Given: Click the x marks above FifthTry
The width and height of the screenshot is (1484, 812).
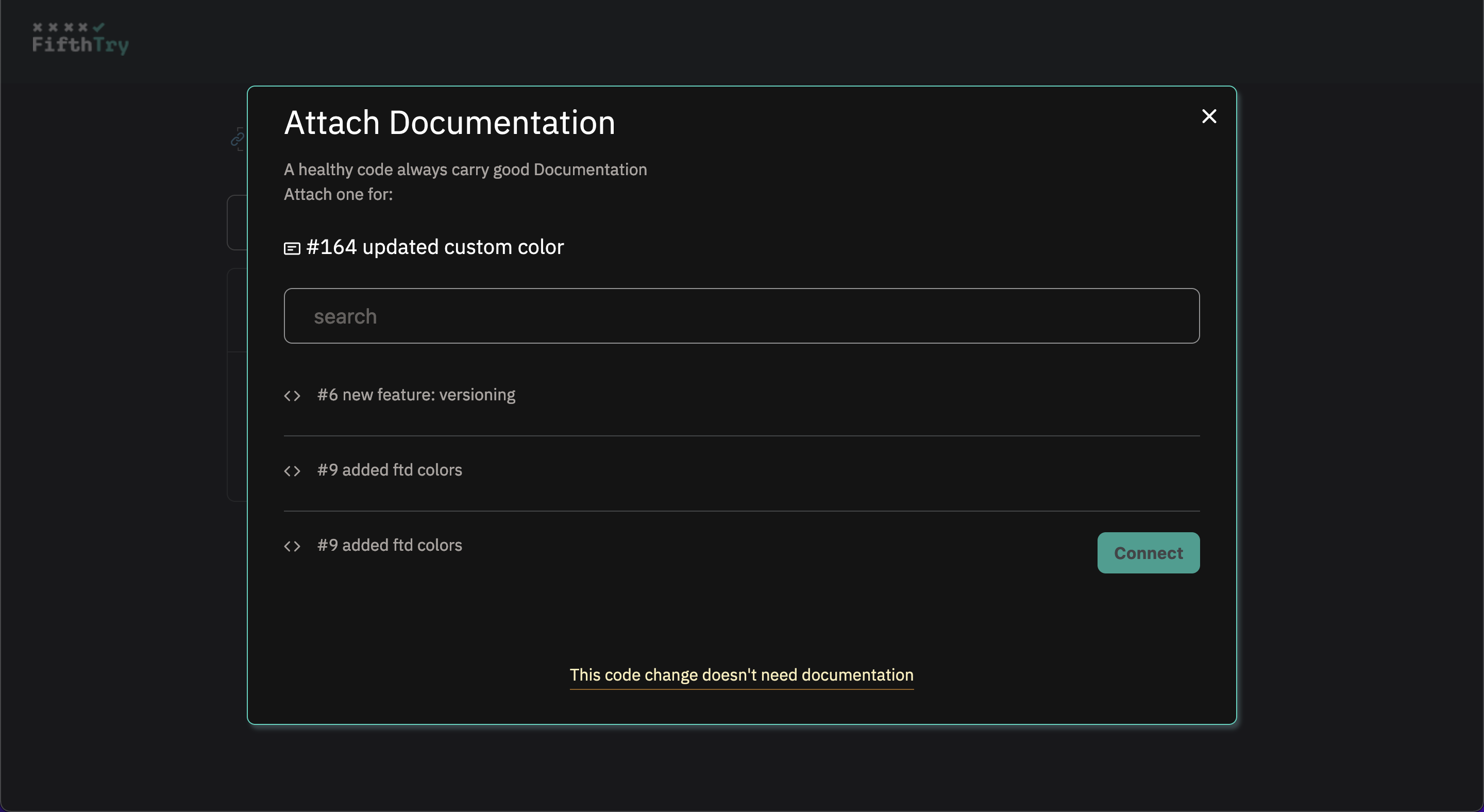Looking at the screenshot, I should pyautogui.click(x=60, y=27).
